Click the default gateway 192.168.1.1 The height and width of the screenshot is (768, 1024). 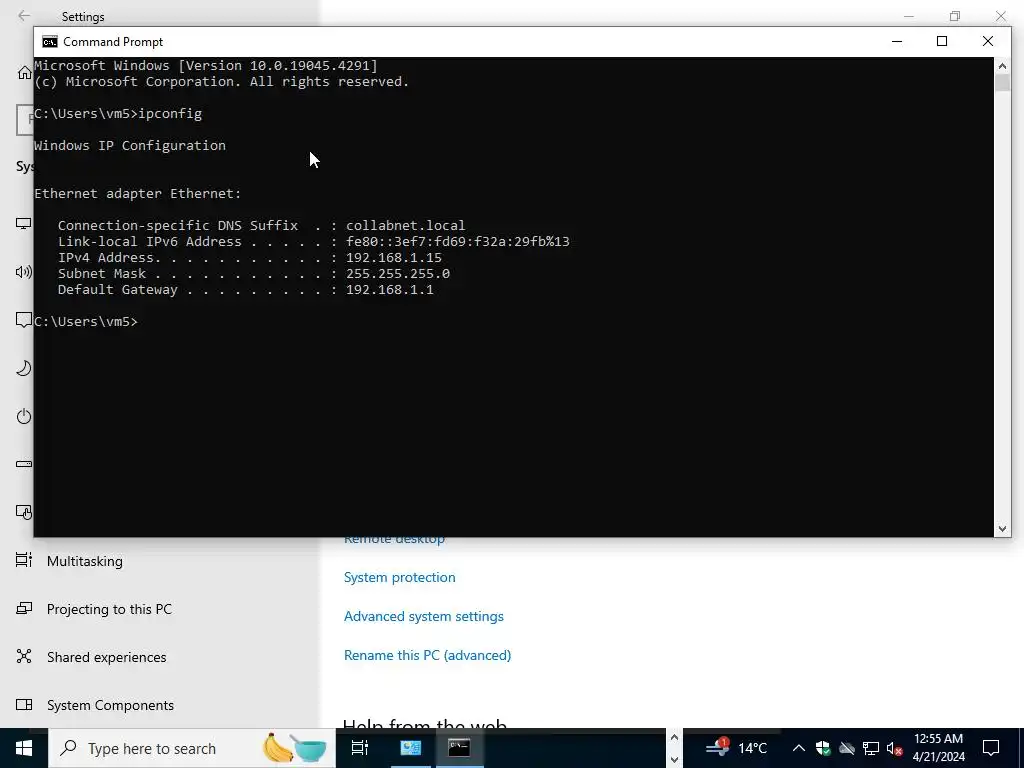tap(390, 289)
